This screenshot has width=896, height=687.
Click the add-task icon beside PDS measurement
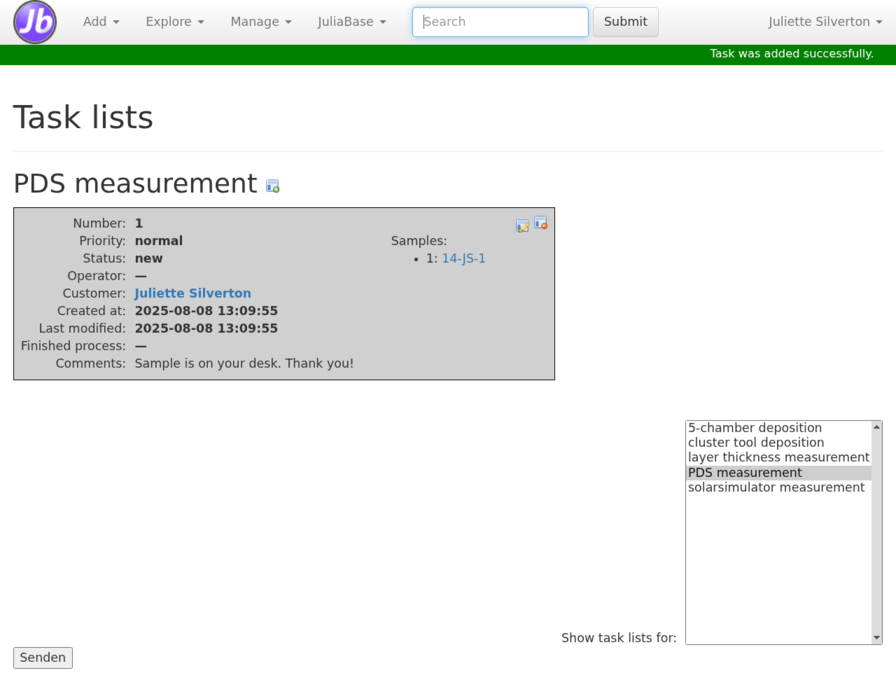(273, 186)
